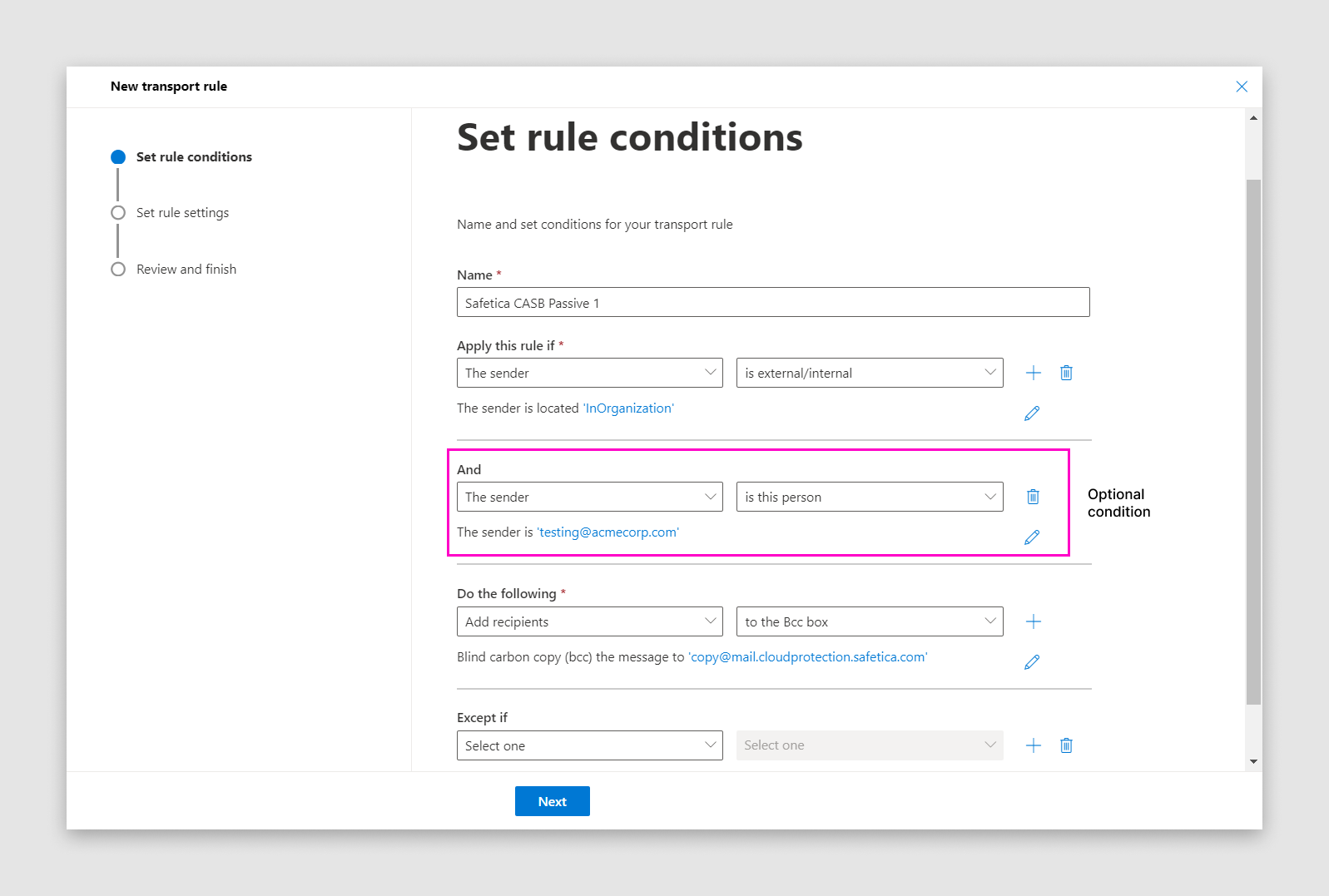Open the 'is external/internal' dropdown
Viewport: 1329px width, 896px height.
(870, 373)
